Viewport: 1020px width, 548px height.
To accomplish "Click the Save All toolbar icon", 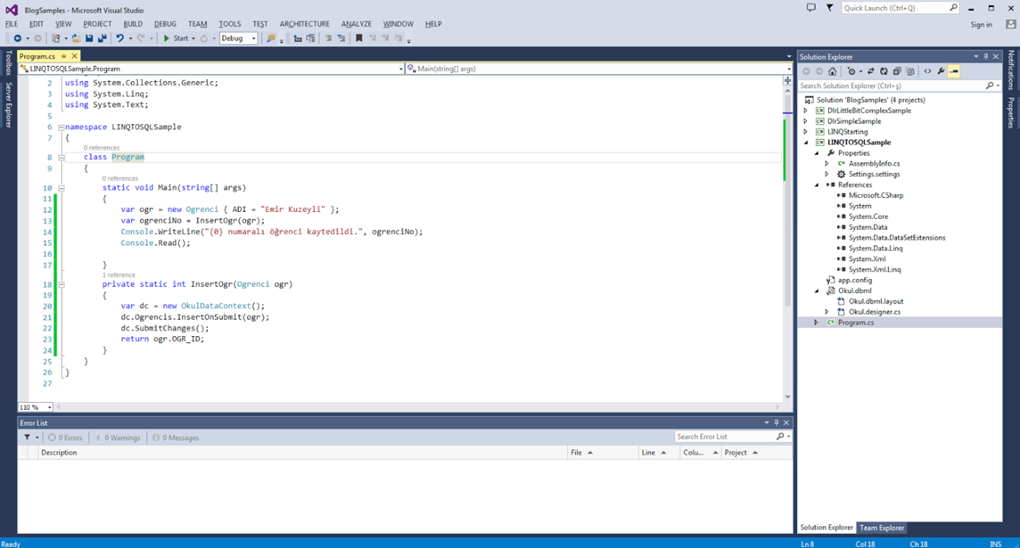I will [x=102, y=38].
